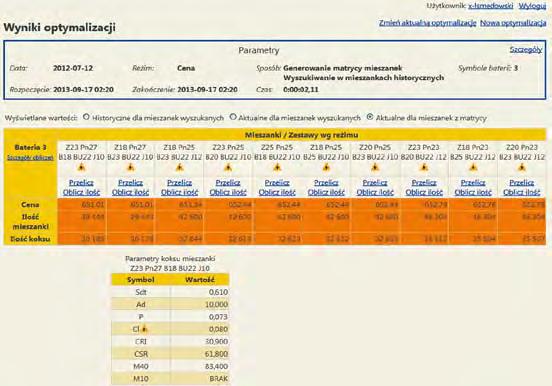Image resolution: width=552 pixels, height=386 pixels.
Task: Click the CSR value 61,800
Action: (x=216, y=354)
